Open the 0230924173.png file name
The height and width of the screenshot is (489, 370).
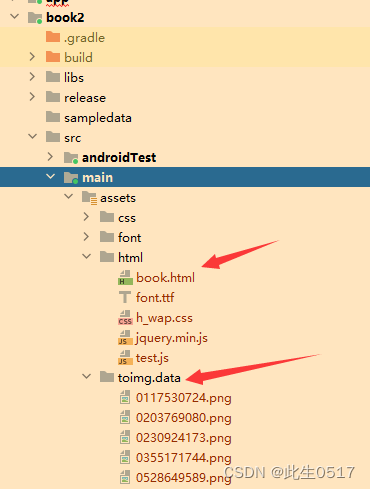(184, 438)
